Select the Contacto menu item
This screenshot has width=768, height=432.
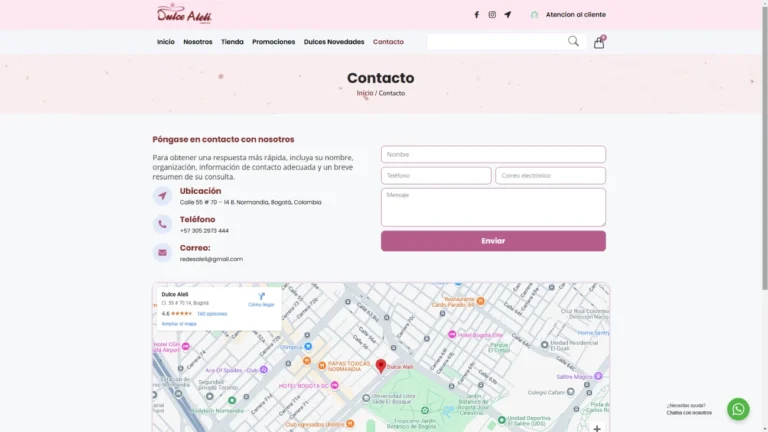point(388,42)
